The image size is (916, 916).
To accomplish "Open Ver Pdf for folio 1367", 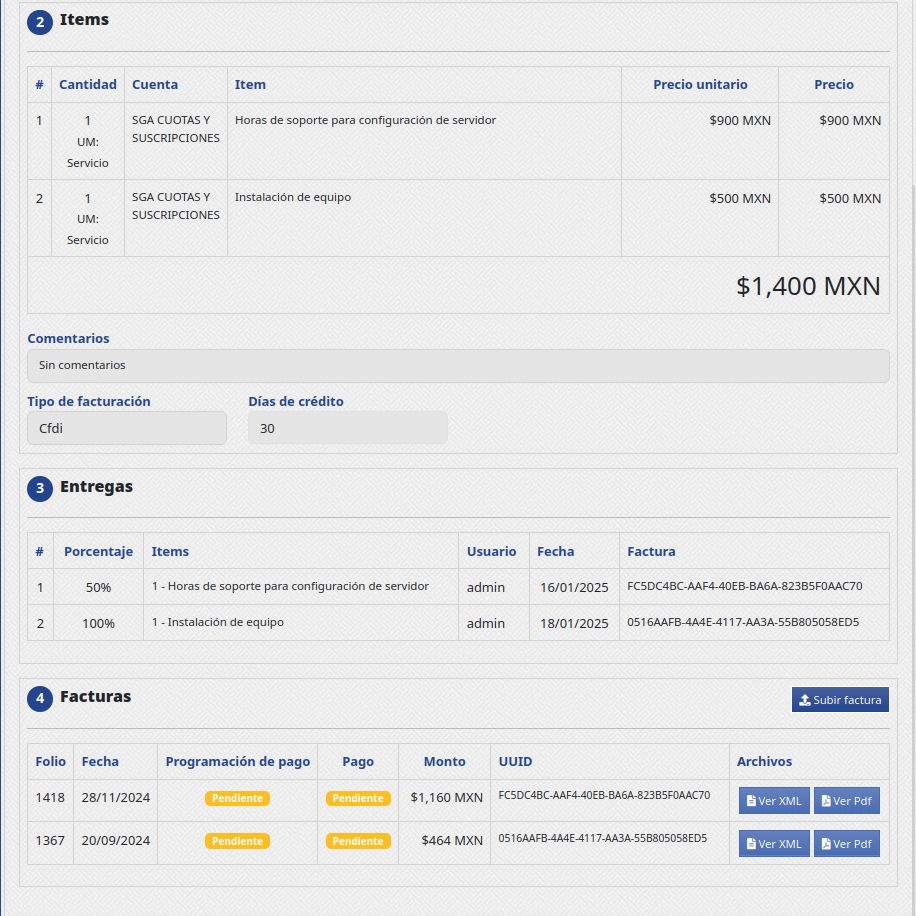I will click(846, 844).
